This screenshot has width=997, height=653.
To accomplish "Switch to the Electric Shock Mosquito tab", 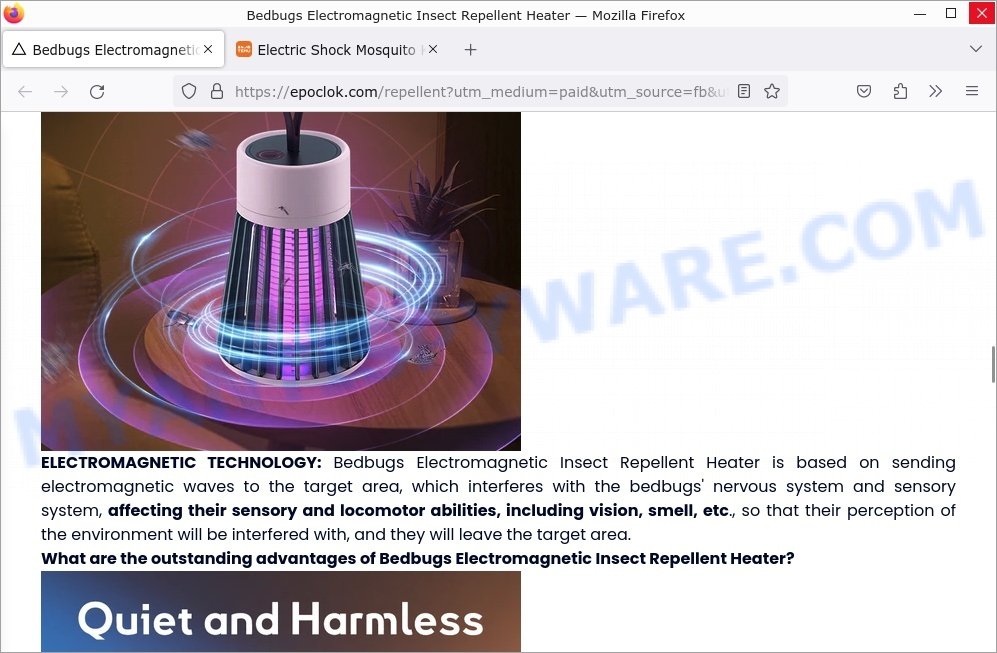I will point(337,50).
